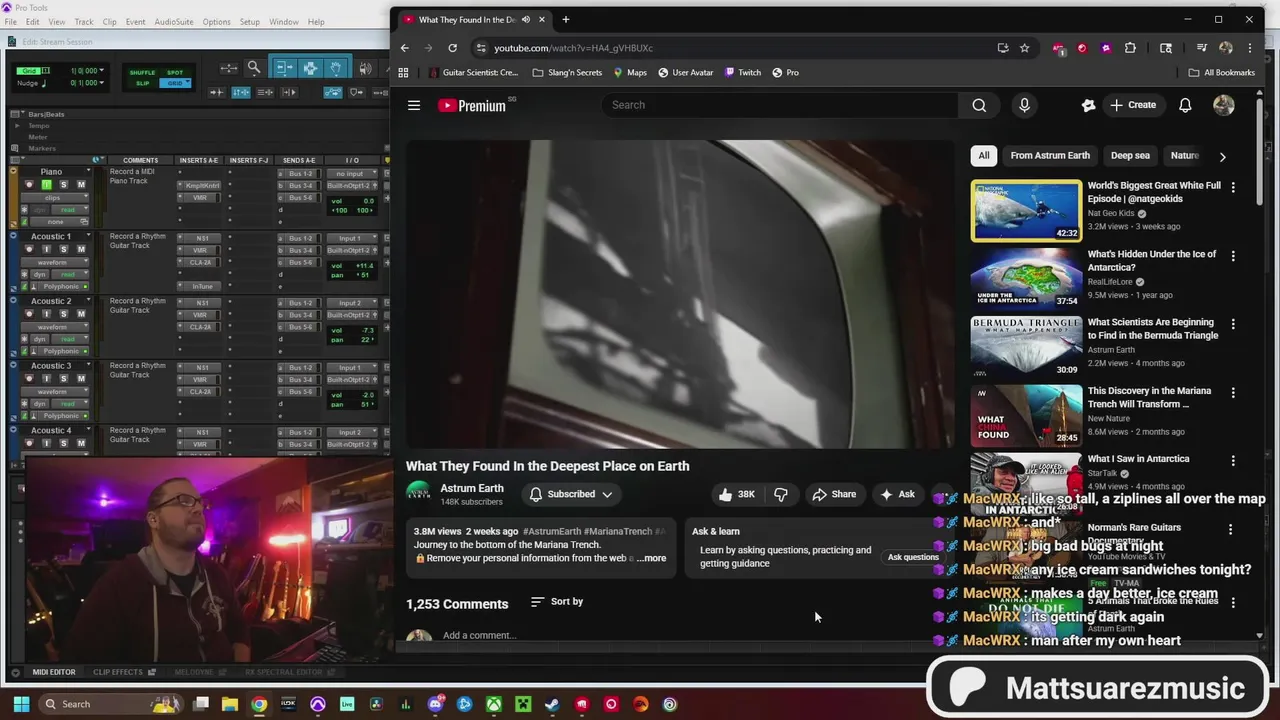Mute the Piano track
The width and height of the screenshot is (1280, 720).
point(81,184)
